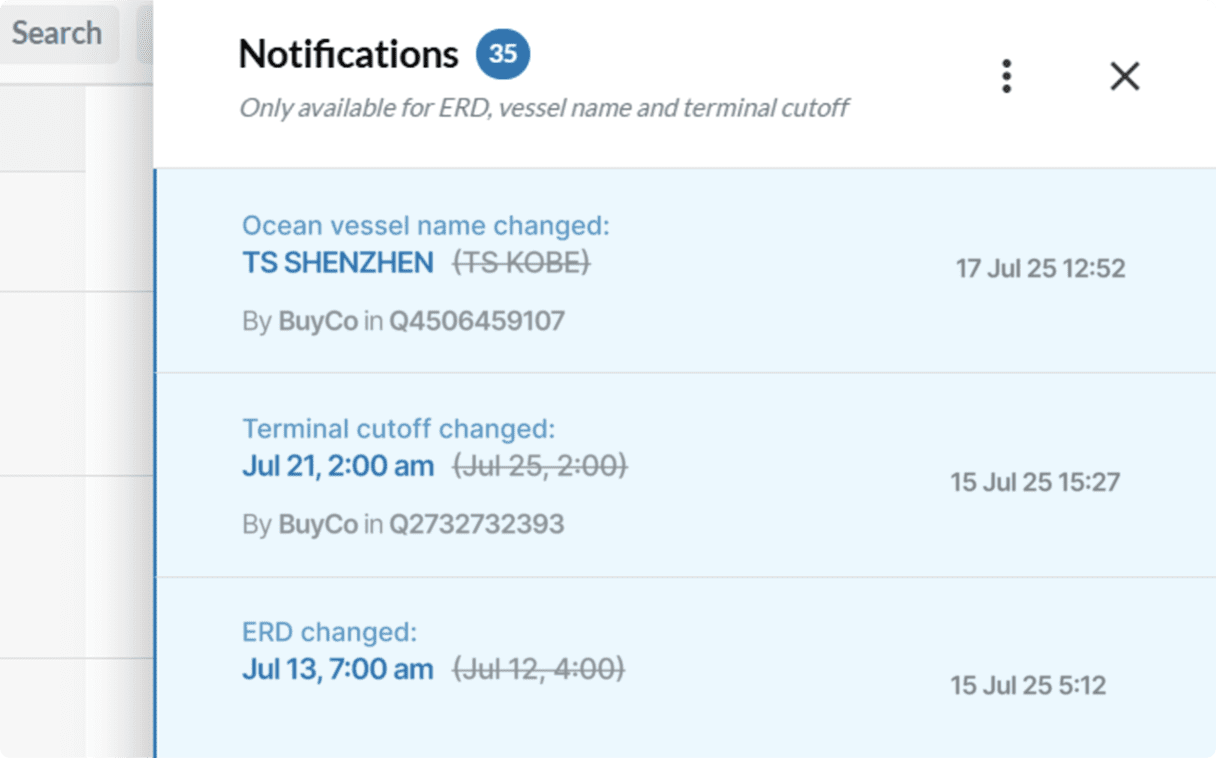Open the ERD changed notification

pyautogui.click(x=329, y=632)
